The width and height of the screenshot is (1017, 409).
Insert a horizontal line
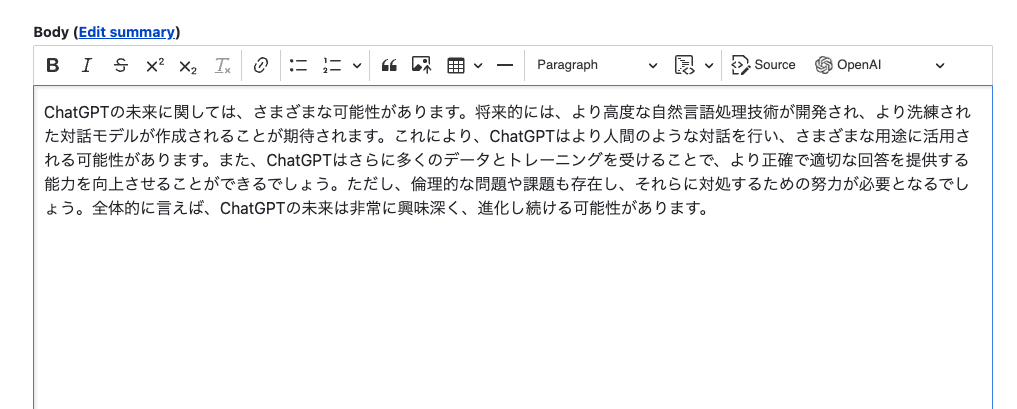[505, 65]
